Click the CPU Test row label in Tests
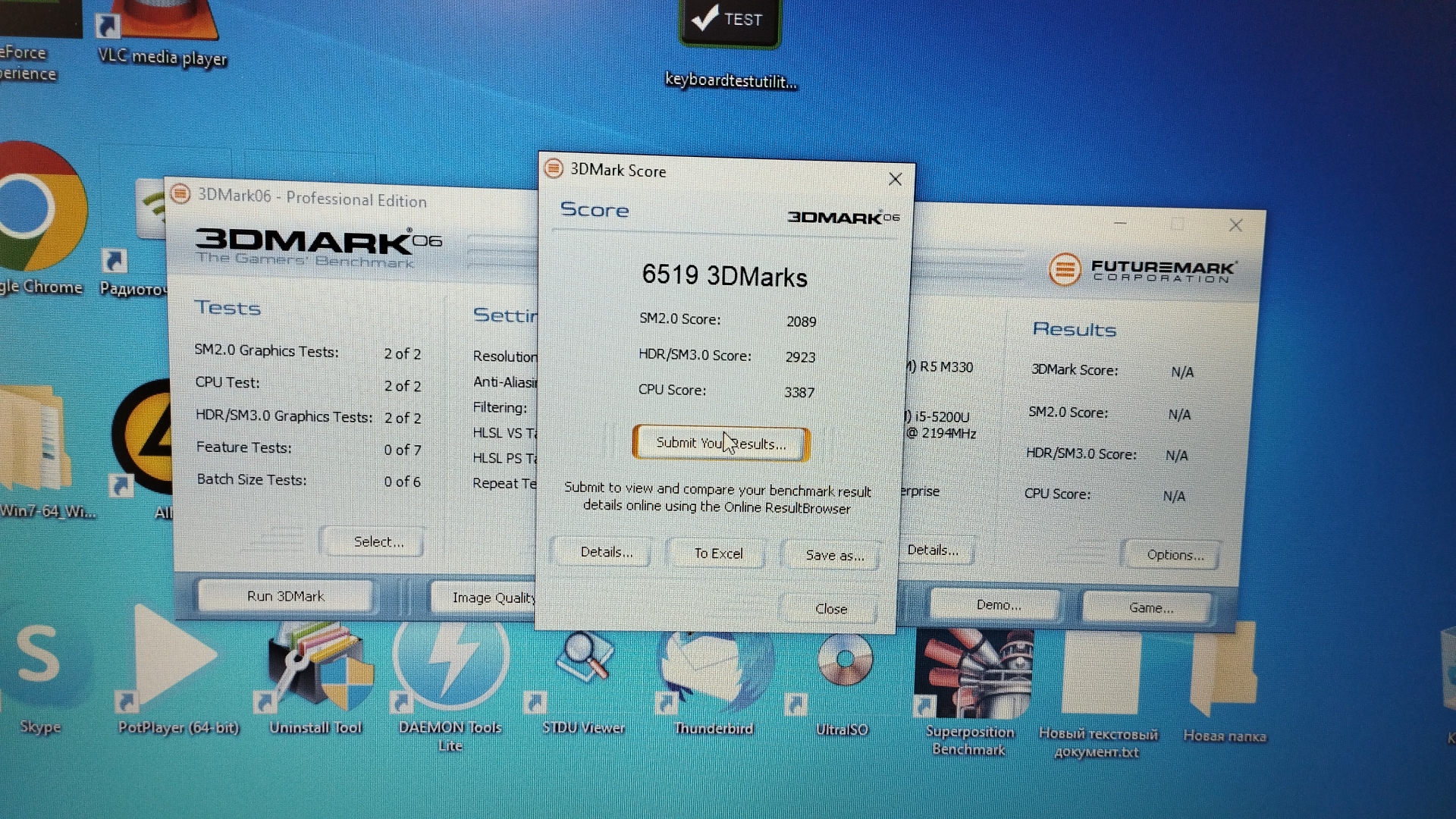 tap(227, 382)
